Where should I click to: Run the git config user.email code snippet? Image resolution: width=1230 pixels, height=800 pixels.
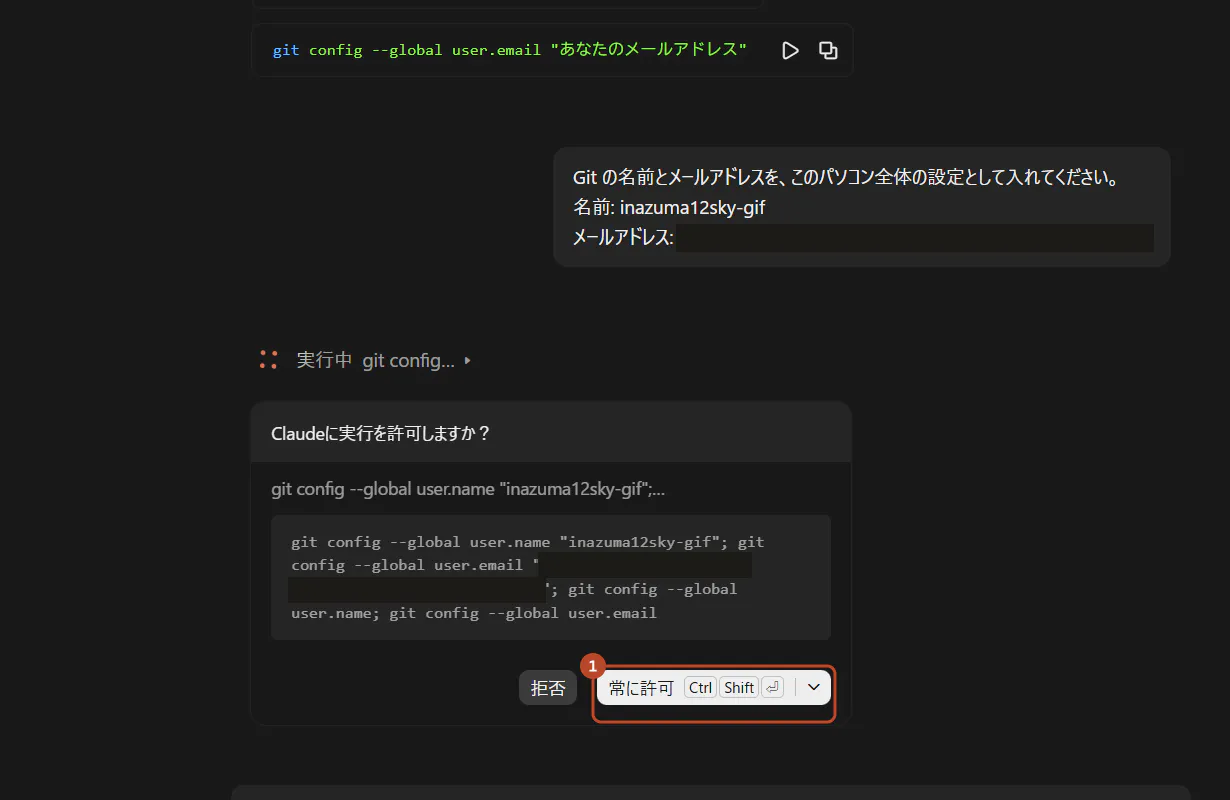pos(790,50)
